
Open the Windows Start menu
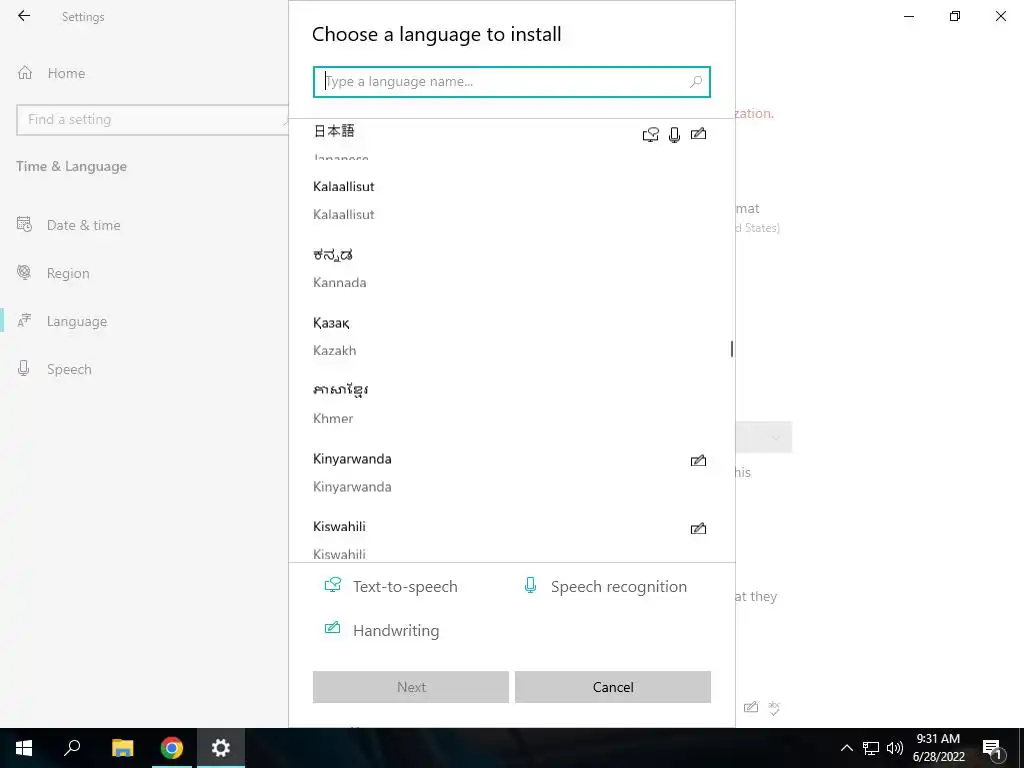[24, 748]
